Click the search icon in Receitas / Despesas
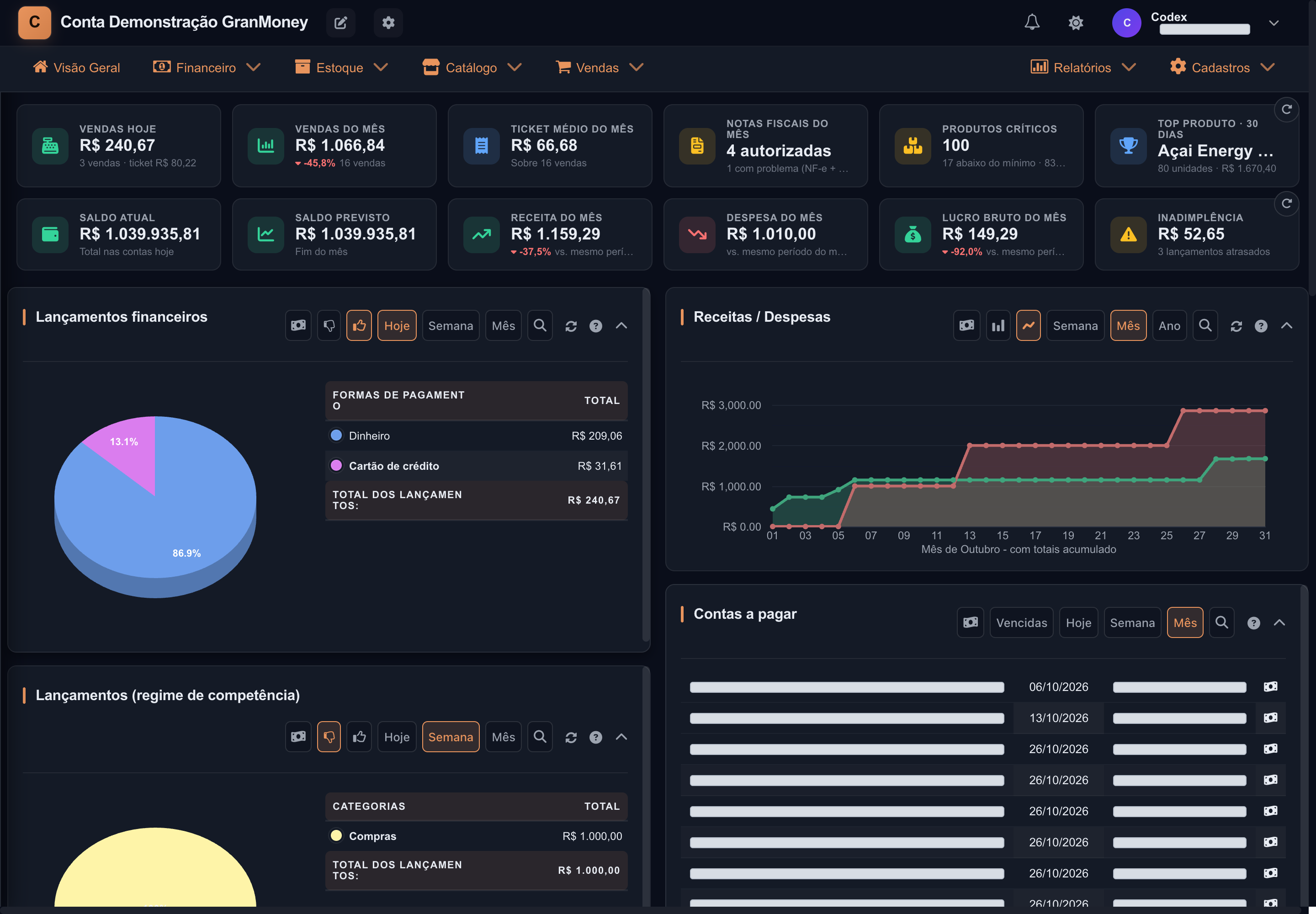The image size is (1316, 914). point(1205,325)
